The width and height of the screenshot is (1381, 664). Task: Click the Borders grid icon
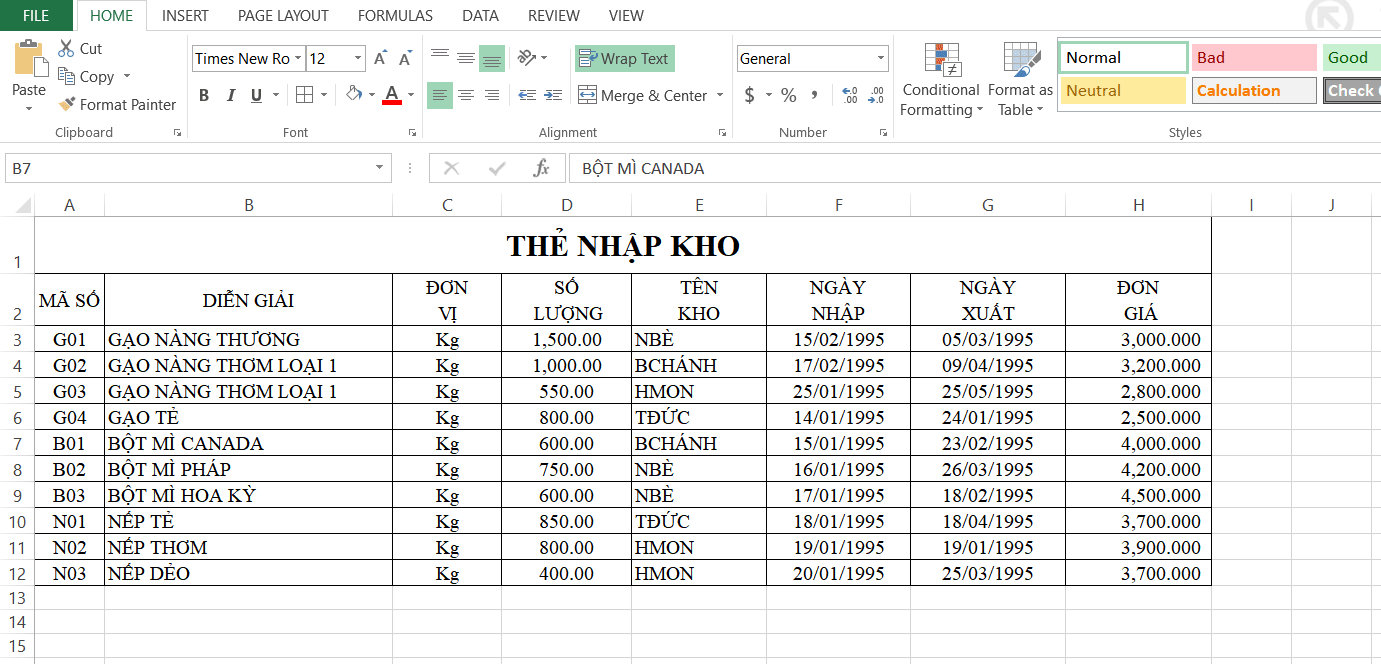(304, 95)
